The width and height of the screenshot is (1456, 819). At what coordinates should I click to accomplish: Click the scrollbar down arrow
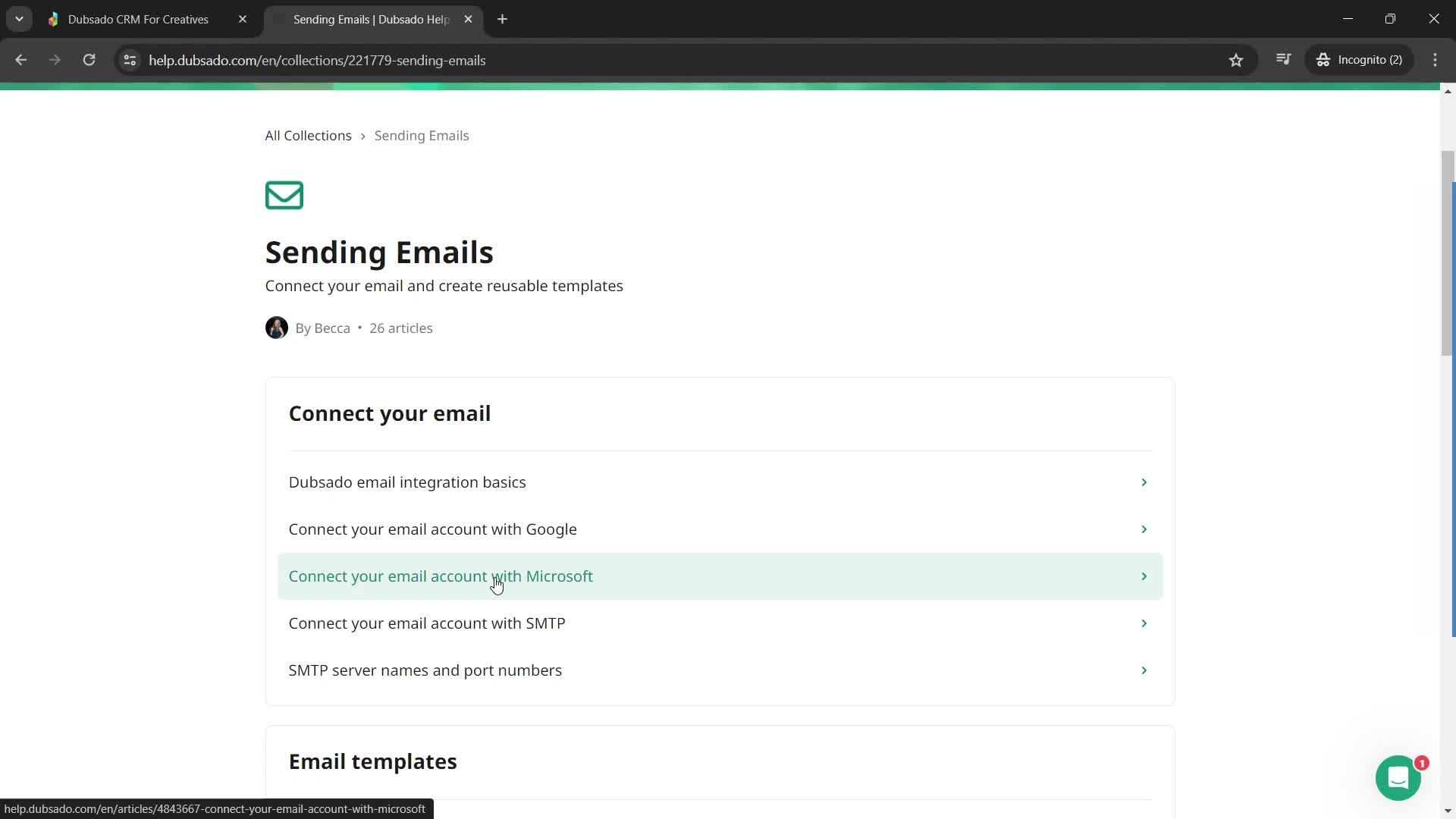pos(1448,811)
